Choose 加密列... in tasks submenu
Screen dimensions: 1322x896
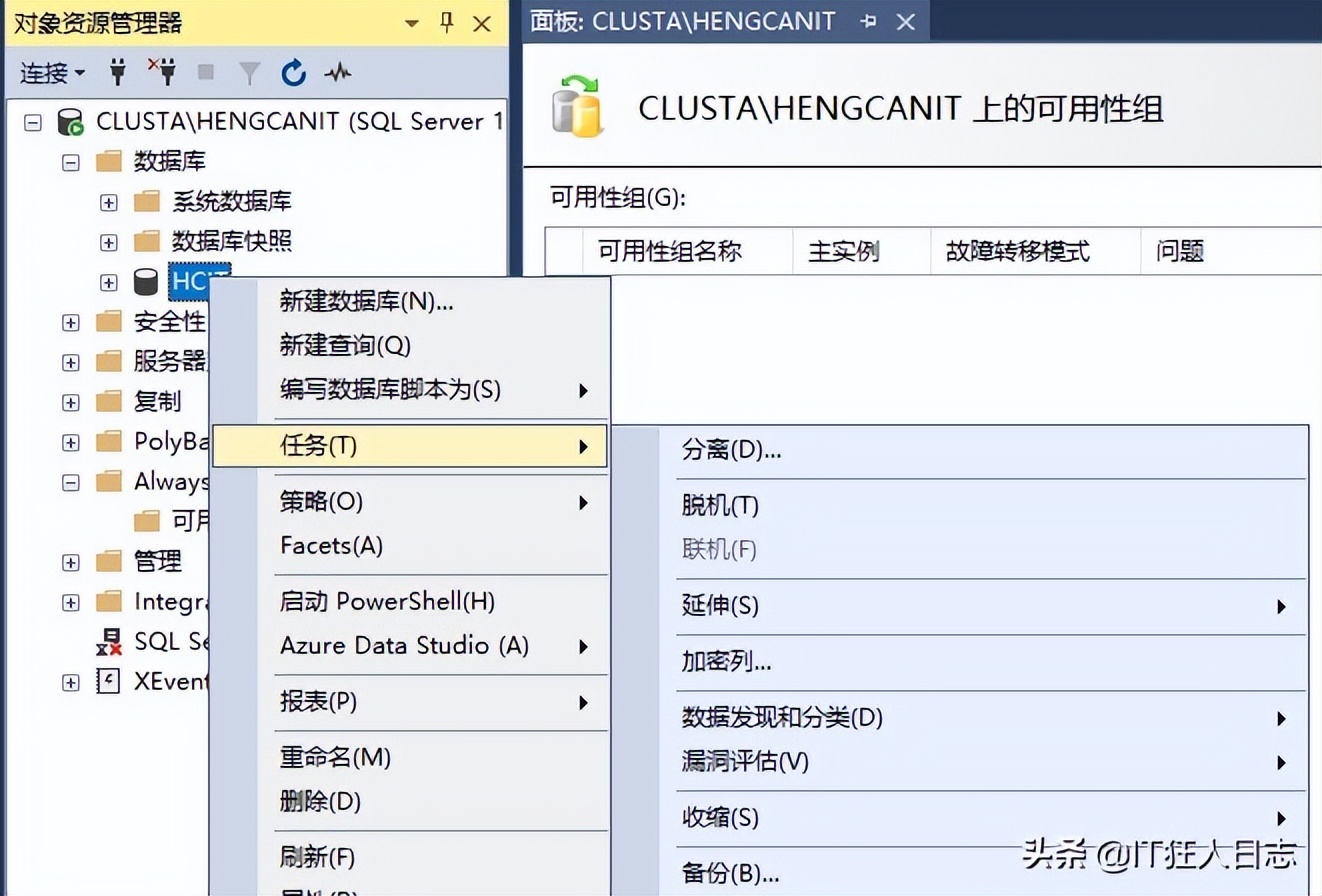click(x=960, y=661)
